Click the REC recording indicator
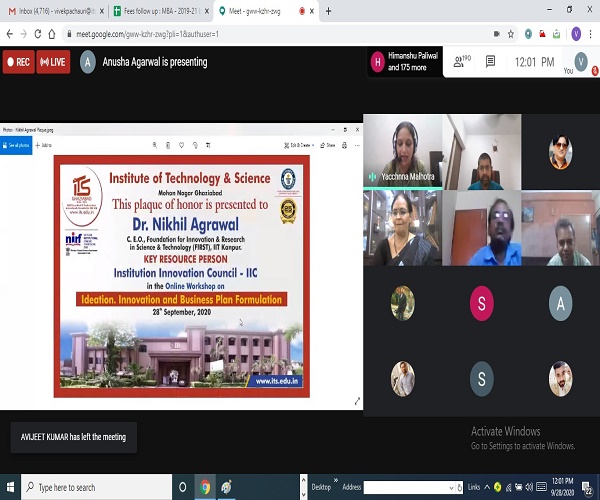600x500 pixels. point(18,62)
